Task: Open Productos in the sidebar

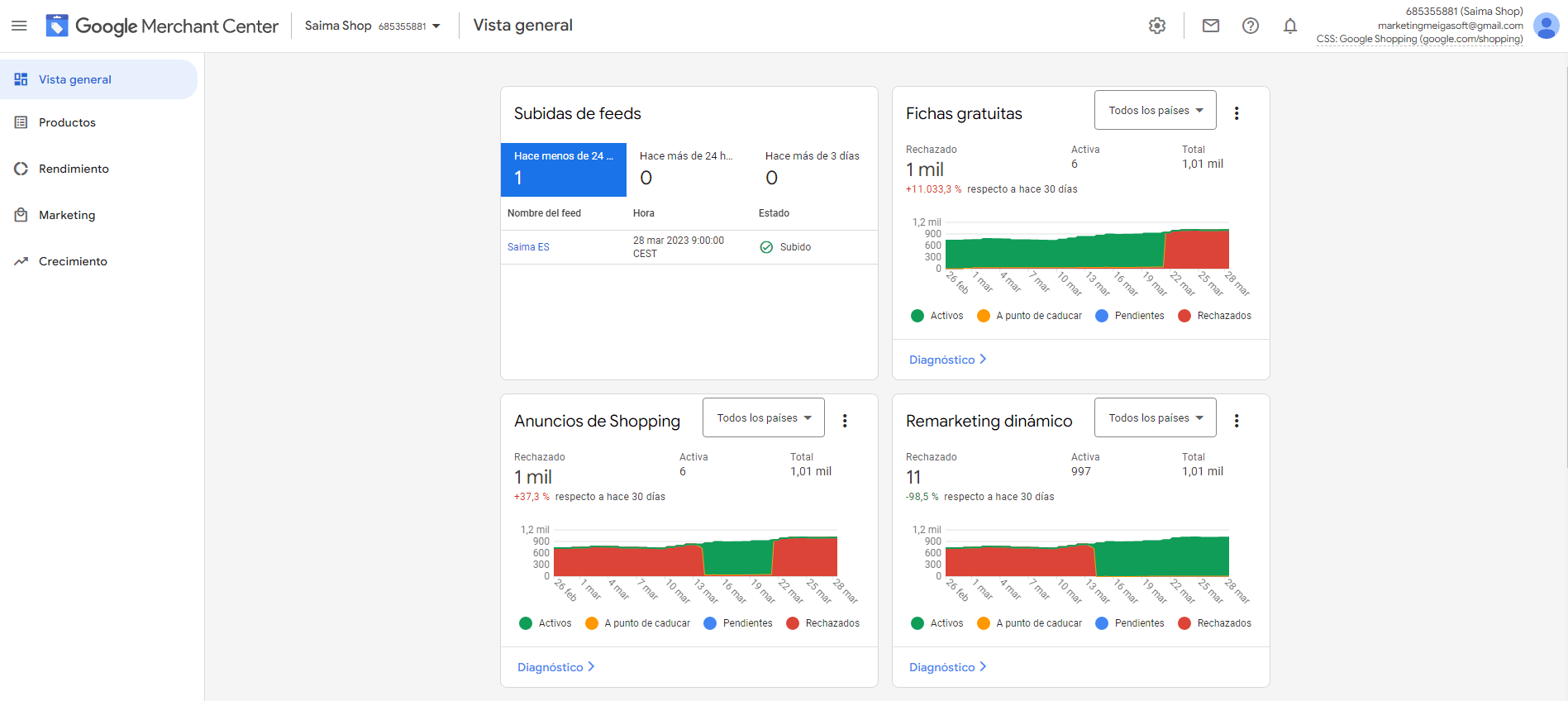Action: [98, 122]
